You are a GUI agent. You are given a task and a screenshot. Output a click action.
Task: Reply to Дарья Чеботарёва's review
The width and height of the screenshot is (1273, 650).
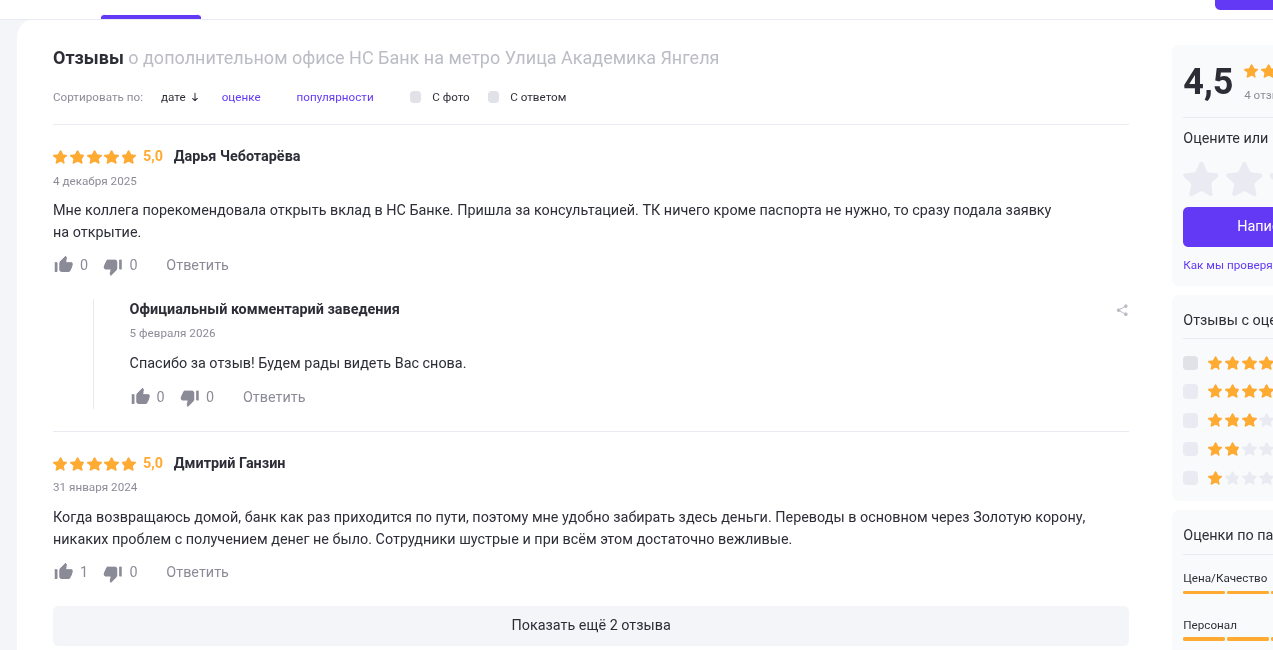tap(197, 265)
